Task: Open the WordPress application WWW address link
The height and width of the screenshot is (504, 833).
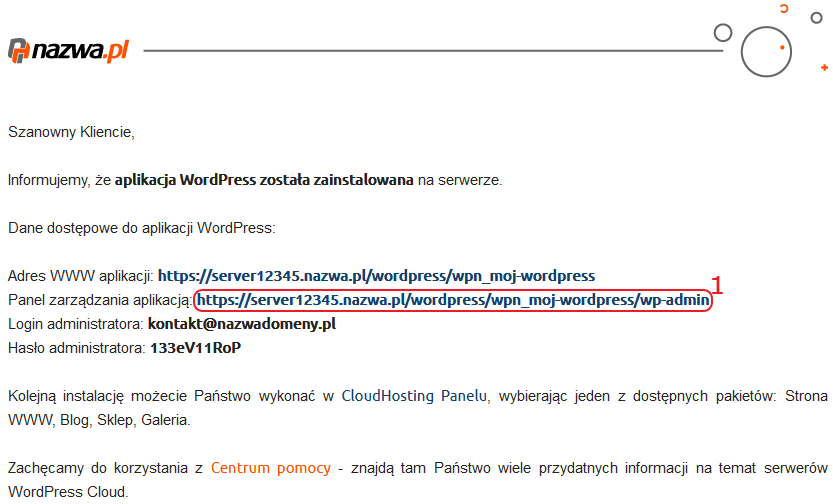Action: 376,276
